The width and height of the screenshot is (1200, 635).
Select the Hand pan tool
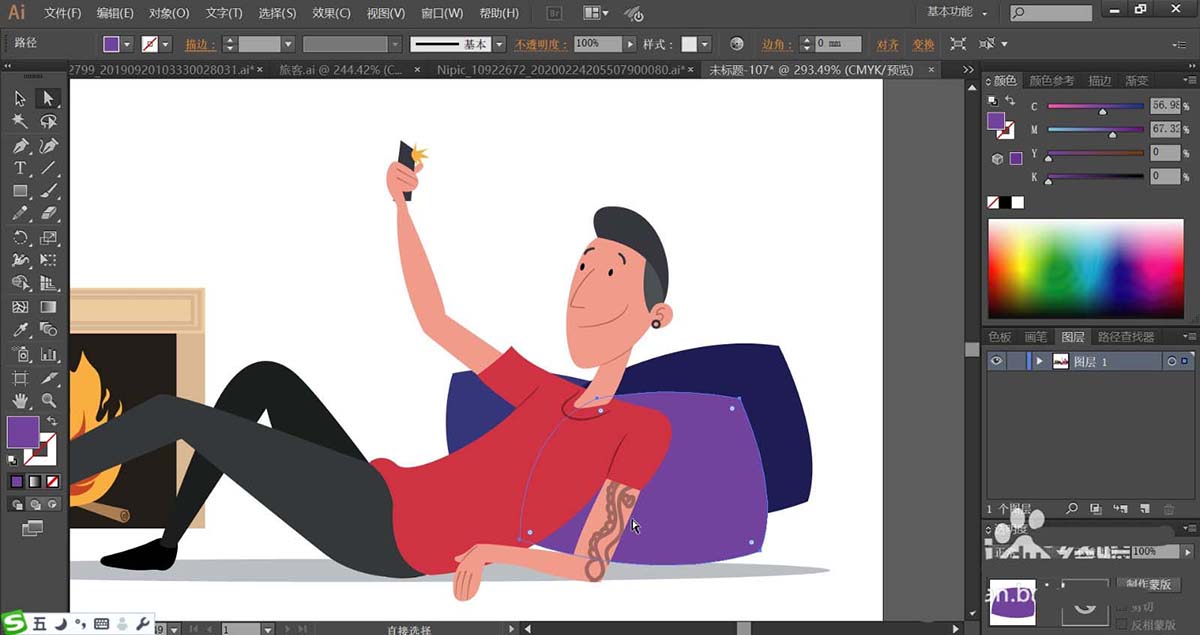click(x=20, y=400)
